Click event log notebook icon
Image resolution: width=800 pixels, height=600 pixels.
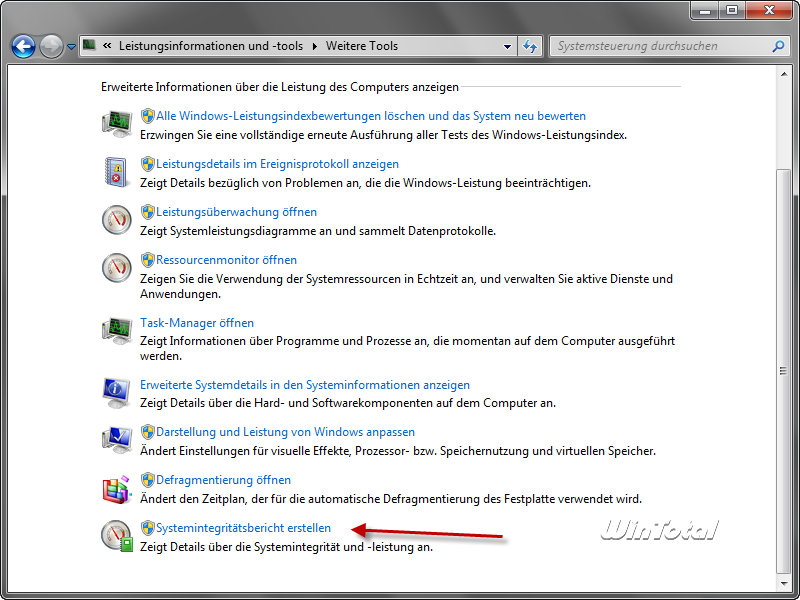coord(116,172)
